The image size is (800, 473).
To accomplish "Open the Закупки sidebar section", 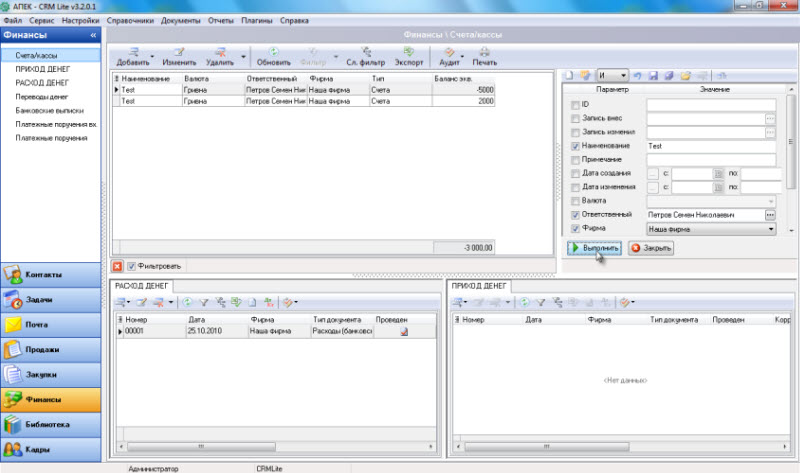I will 51,375.
